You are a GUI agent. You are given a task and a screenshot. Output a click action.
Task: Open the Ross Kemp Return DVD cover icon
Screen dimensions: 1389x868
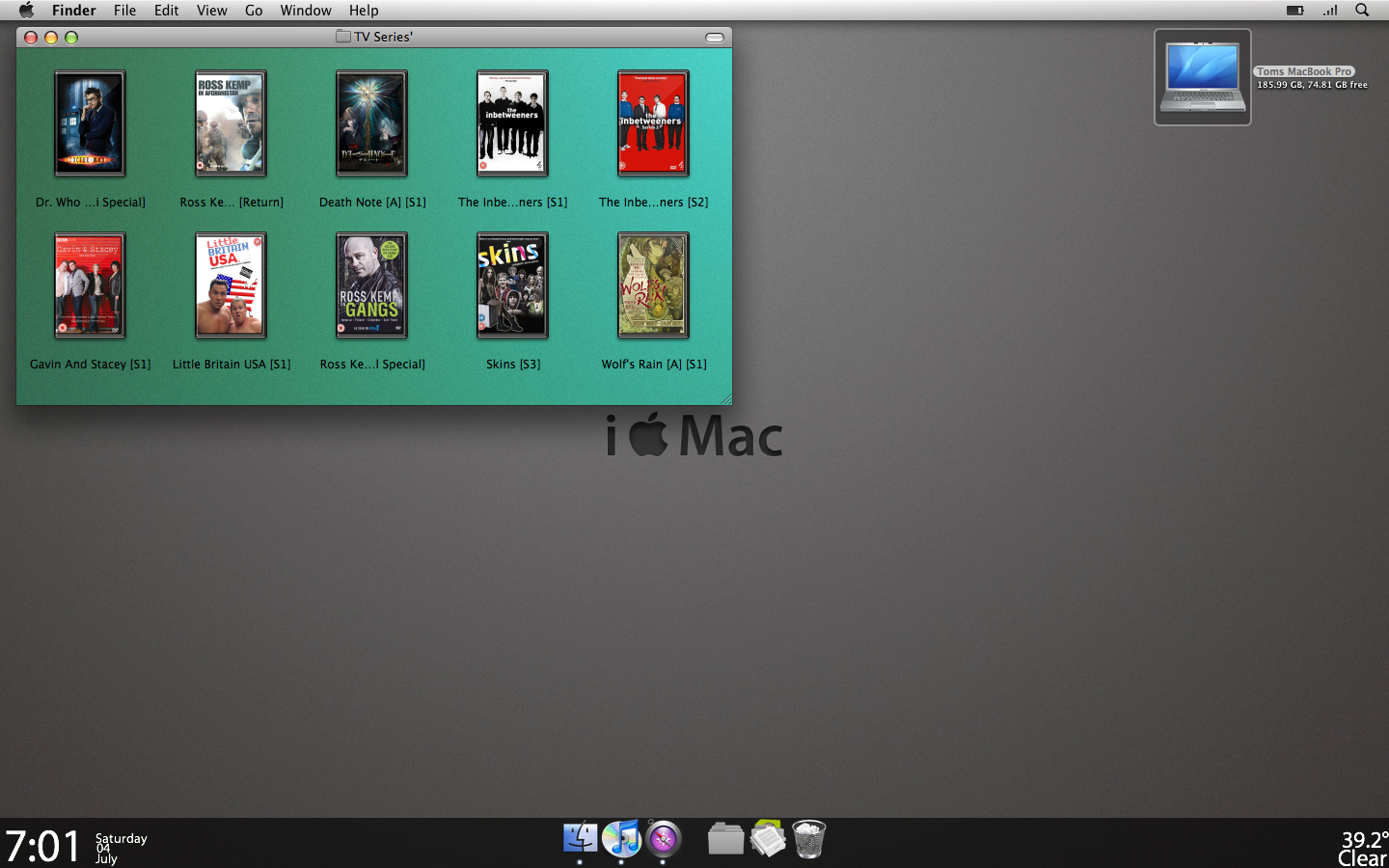pyautogui.click(x=231, y=122)
